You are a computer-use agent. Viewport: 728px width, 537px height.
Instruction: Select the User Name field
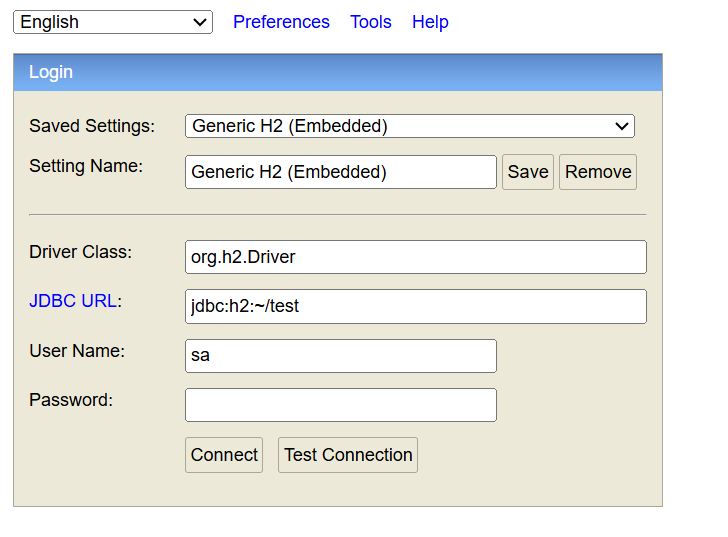[341, 356]
